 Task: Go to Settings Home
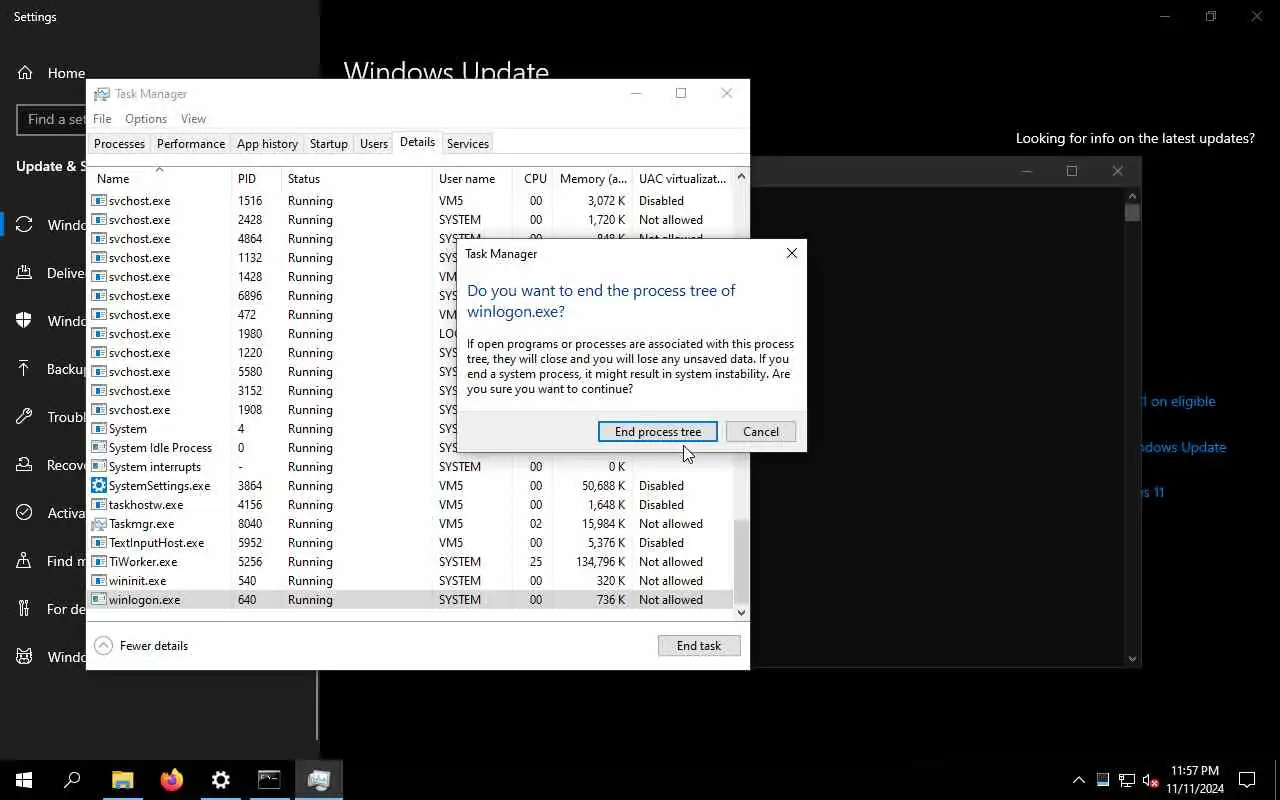(51, 73)
